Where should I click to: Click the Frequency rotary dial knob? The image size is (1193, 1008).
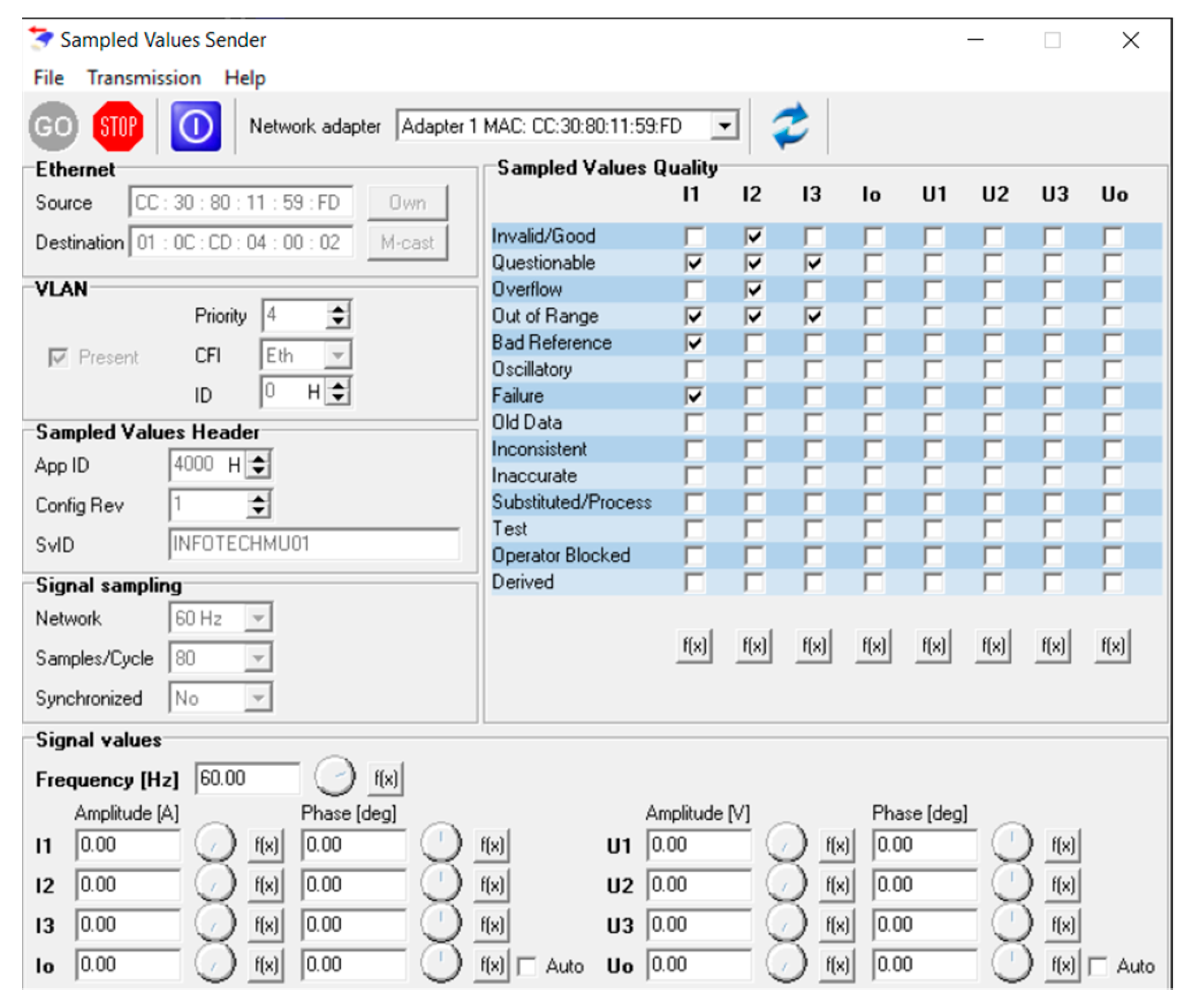point(335,776)
